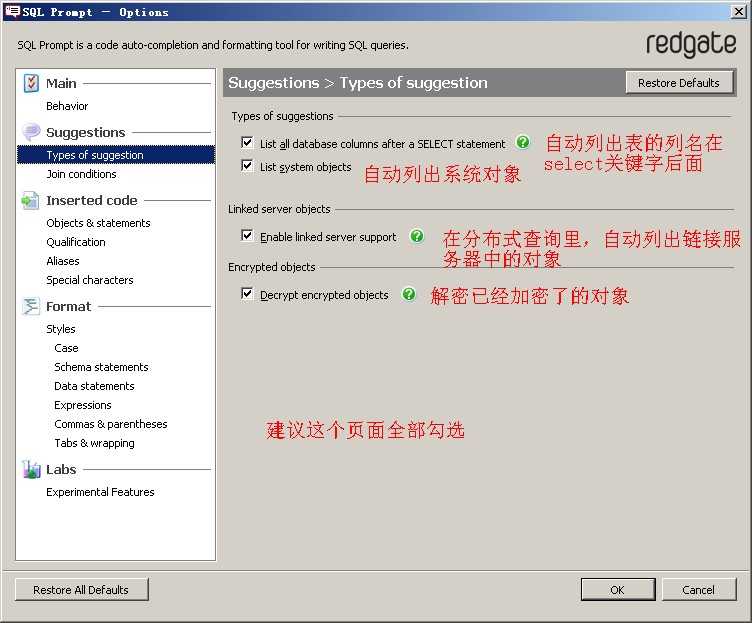Screen dimensions: 752x623
Task: Click the Labs section heading
Action: 61,470
